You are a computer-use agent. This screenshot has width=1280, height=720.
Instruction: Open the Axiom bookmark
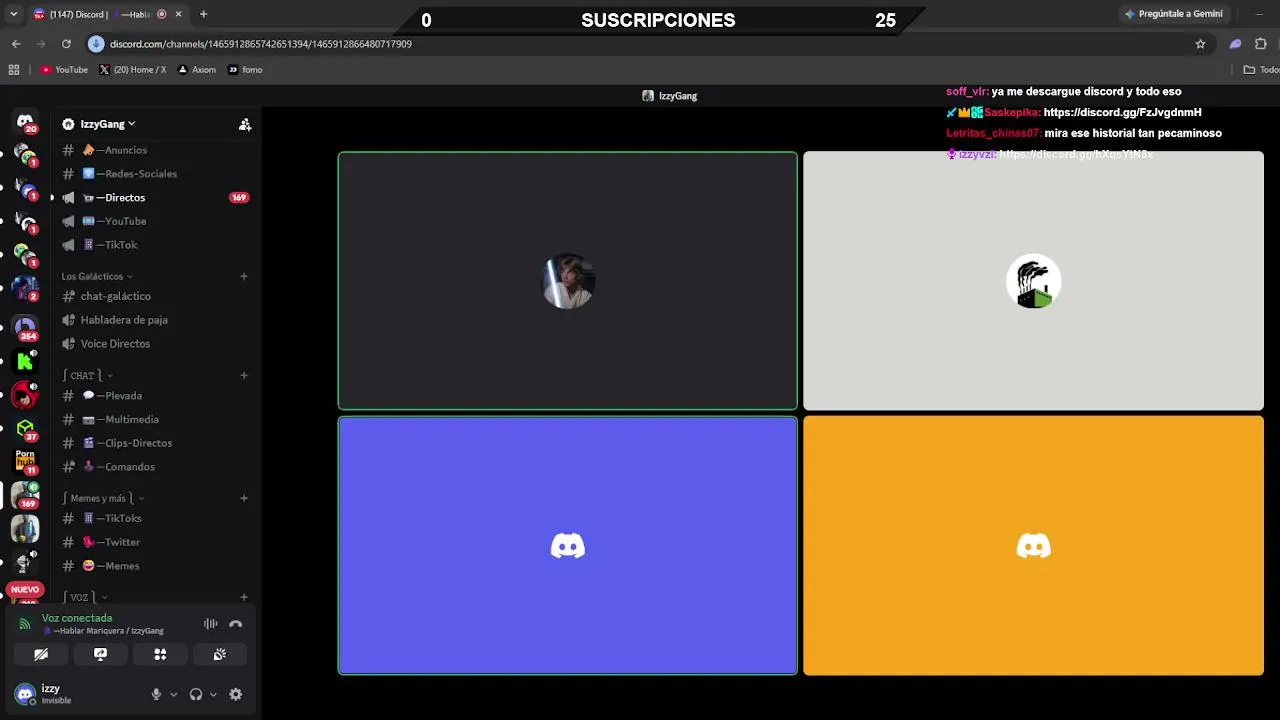click(x=197, y=70)
